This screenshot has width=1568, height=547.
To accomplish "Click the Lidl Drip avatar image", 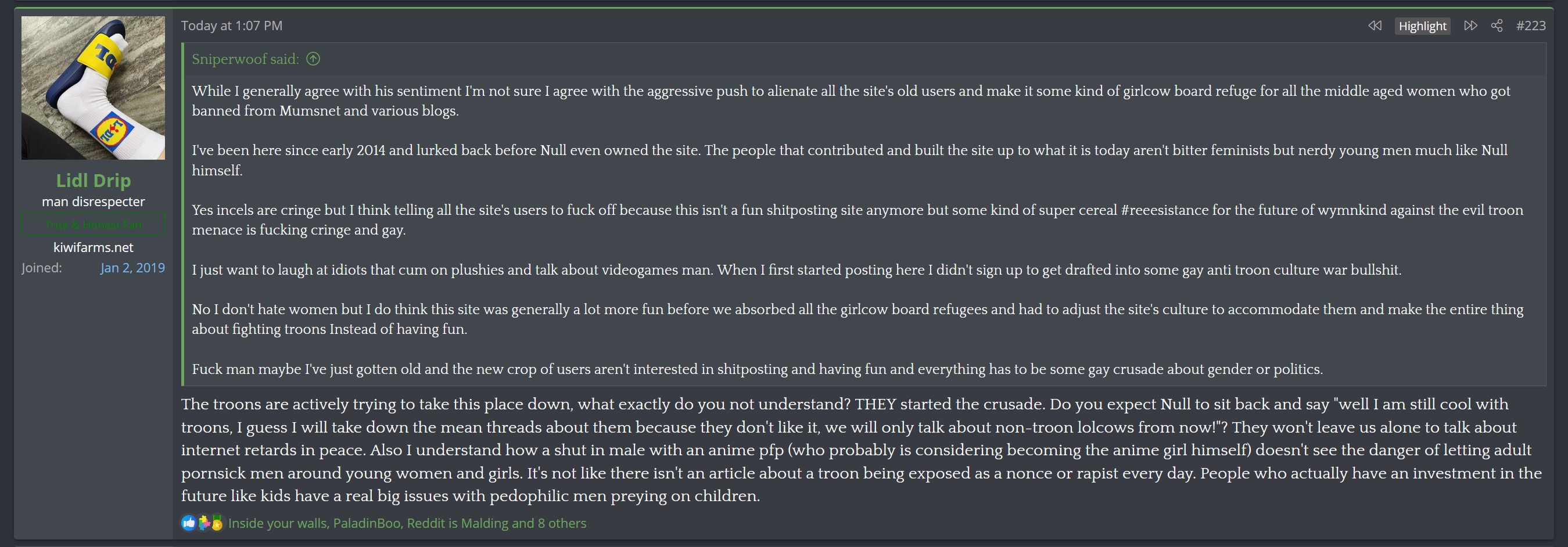I will pyautogui.click(x=93, y=88).
